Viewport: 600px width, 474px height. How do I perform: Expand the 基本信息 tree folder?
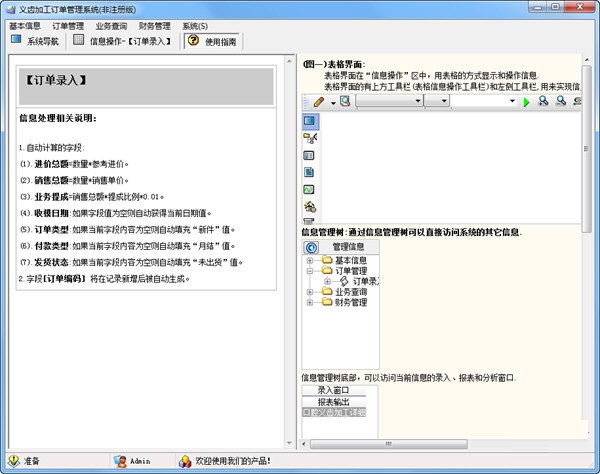(310, 261)
